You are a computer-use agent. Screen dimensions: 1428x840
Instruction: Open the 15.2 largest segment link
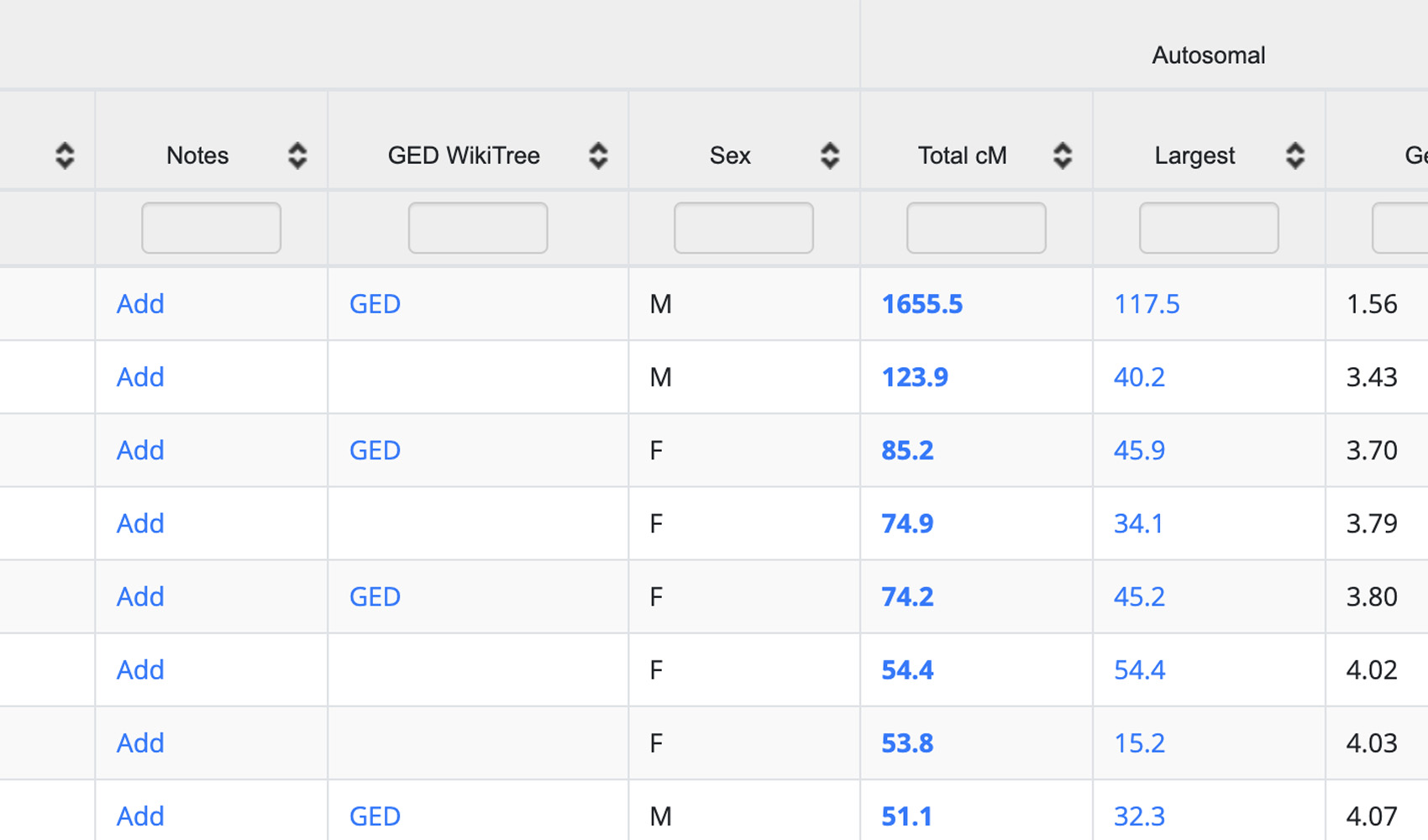[1139, 743]
